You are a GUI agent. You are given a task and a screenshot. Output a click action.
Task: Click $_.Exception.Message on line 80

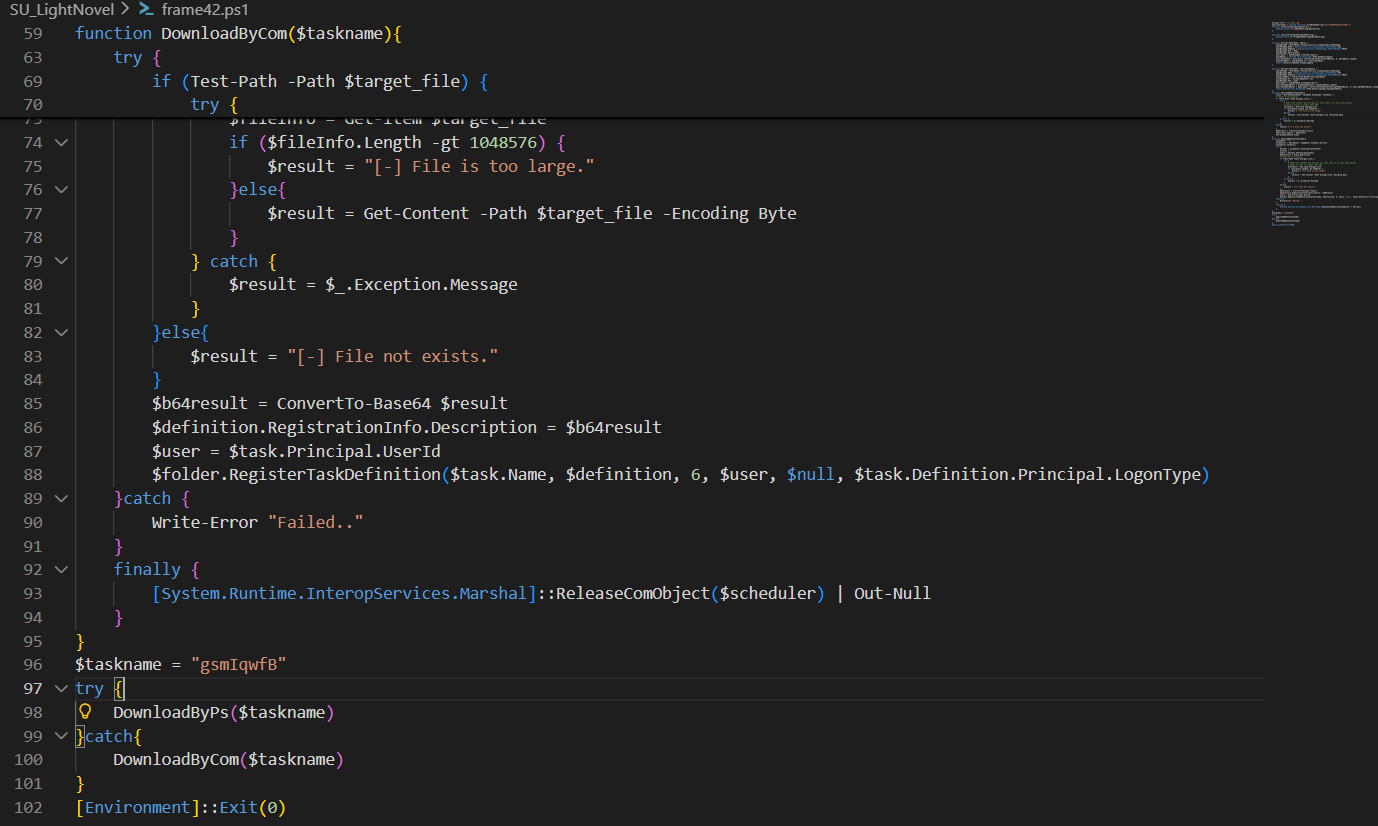click(x=421, y=284)
